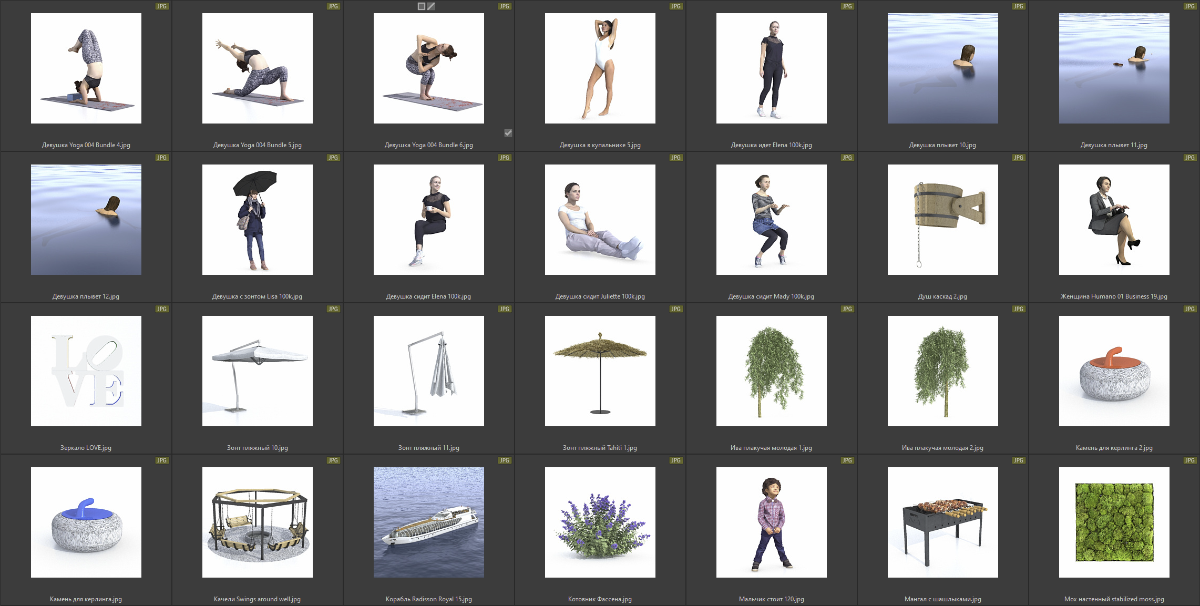The height and width of the screenshot is (606, 1200).
Task: Select the LOVE mirror thumbnail
Action: pyautogui.click(x=86, y=371)
